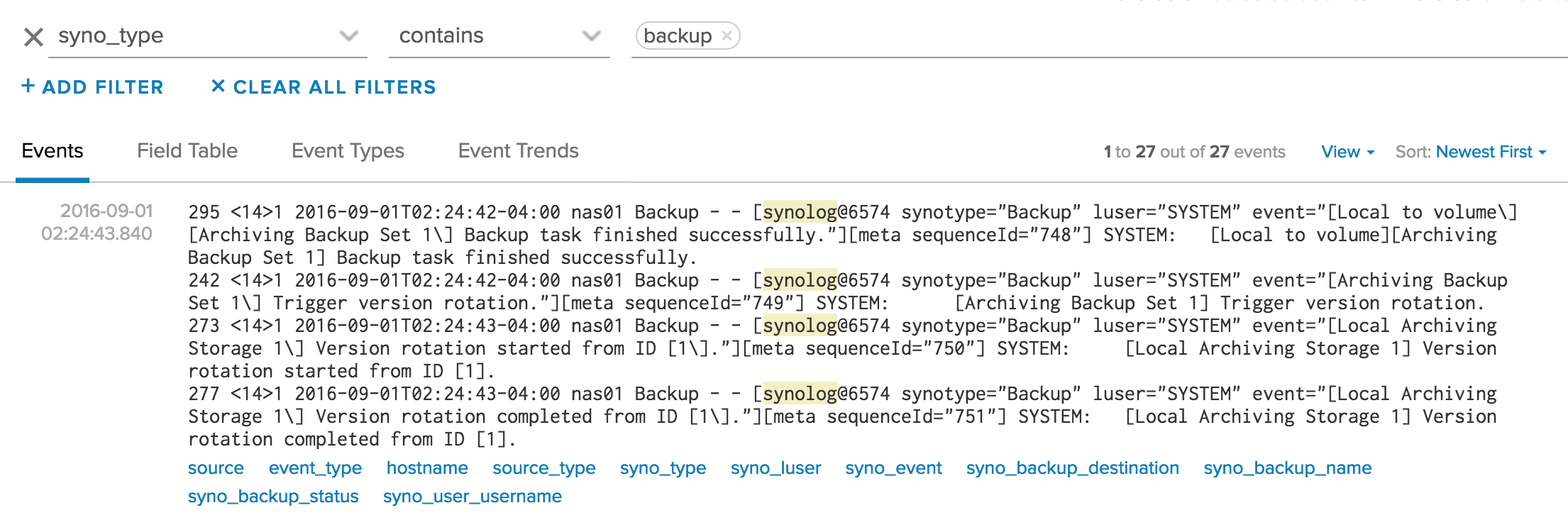The image size is (1568, 525).
Task: Click the syno_user_username field link
Action: tap(473, 497)
